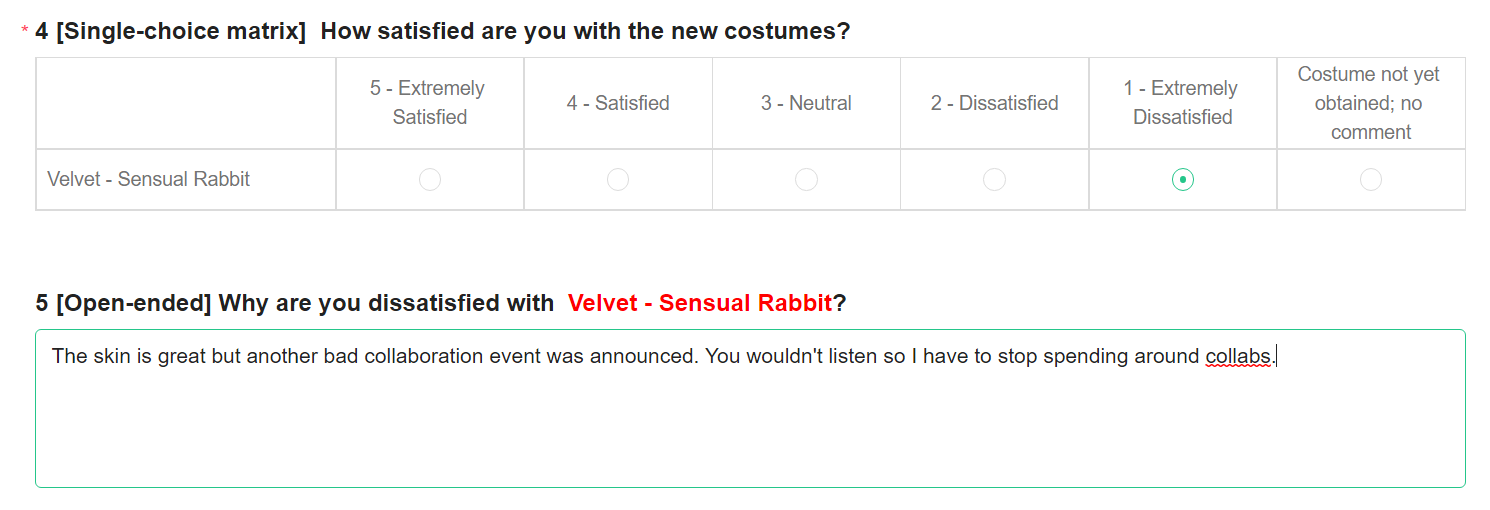Click the red 'Velvet - Sensual Rabbit' text
1490x510 pixels.
tap(700, 303)
